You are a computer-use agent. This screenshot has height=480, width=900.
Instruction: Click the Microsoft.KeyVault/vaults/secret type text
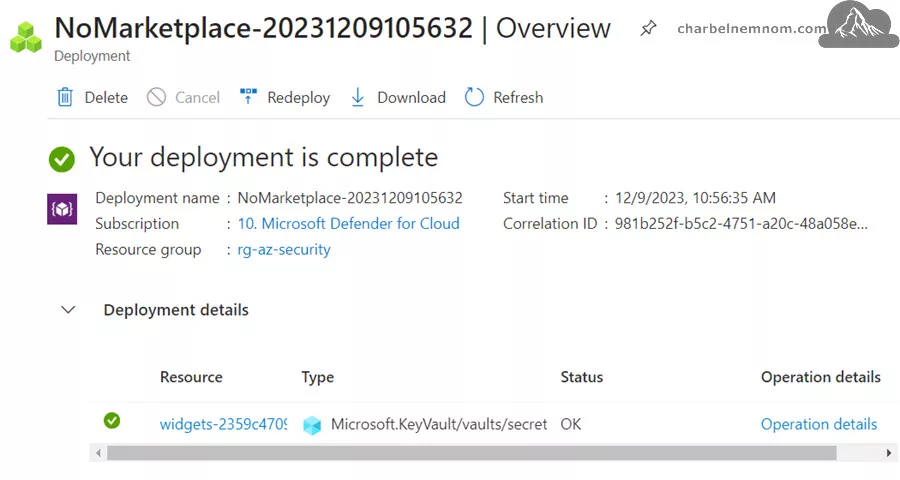[x=439, y=424]
